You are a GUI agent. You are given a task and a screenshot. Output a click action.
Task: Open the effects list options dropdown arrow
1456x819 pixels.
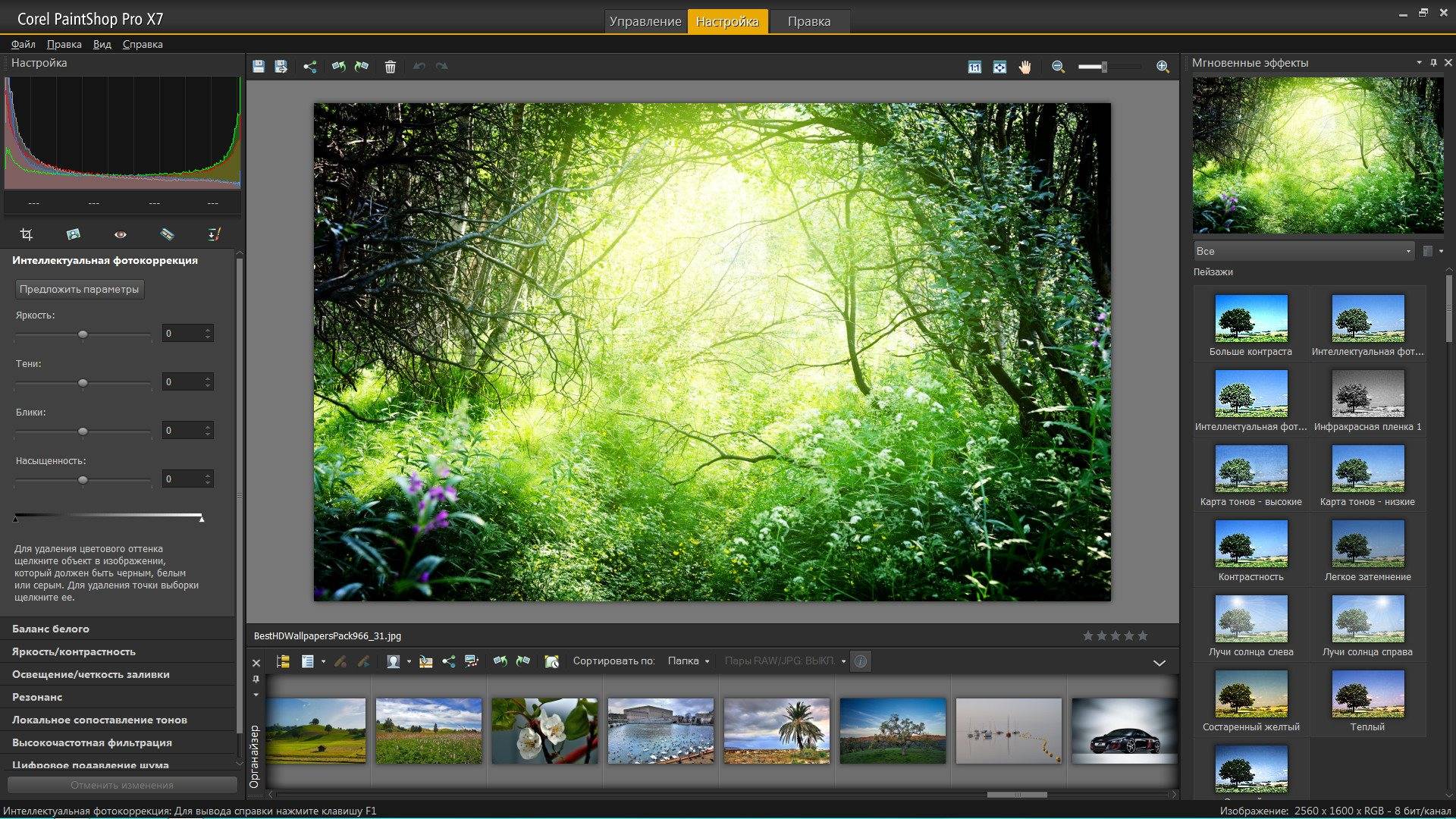(x=1441, y=251)
